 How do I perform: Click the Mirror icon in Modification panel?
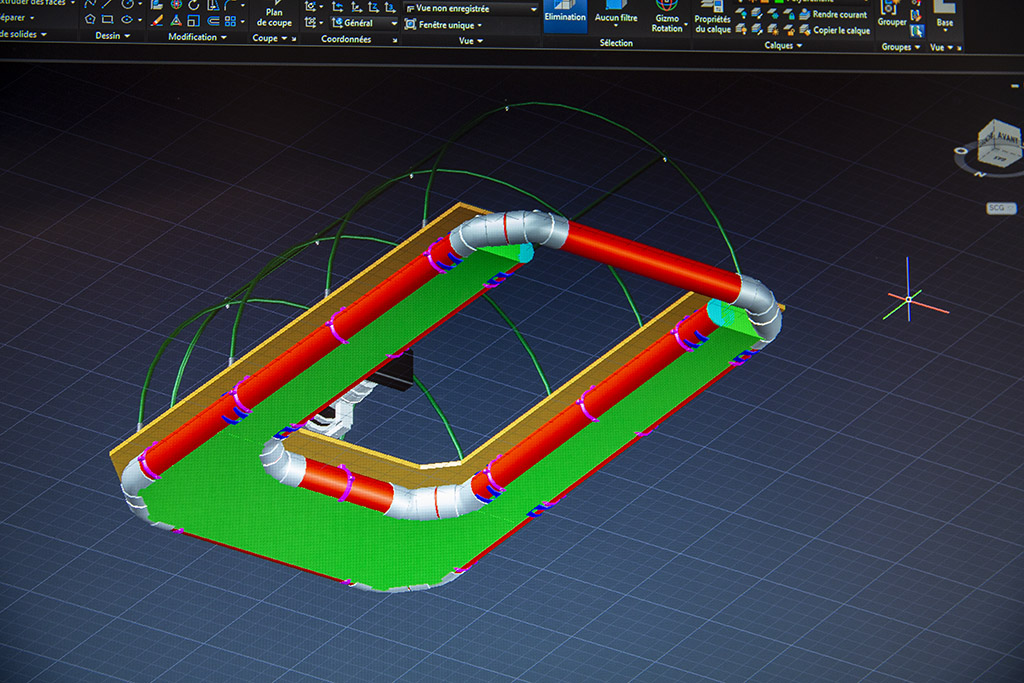click(213, 5)
